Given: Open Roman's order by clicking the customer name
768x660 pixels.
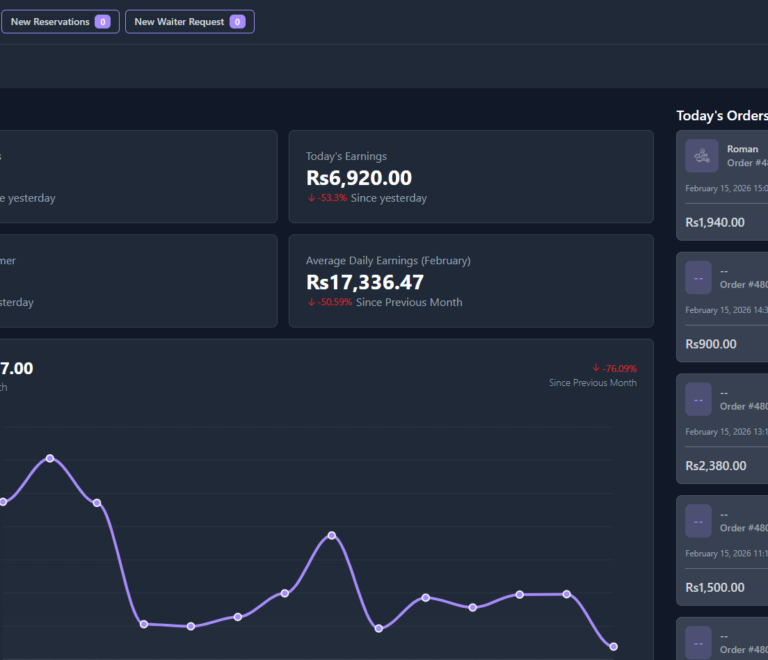Looking at the screenshot, I should [742, 149].
